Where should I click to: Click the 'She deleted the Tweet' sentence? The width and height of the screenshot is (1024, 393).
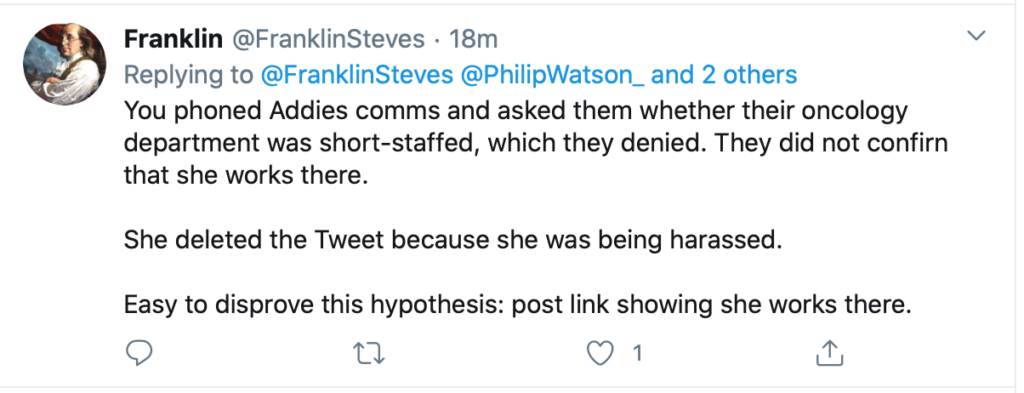[453, 240]
